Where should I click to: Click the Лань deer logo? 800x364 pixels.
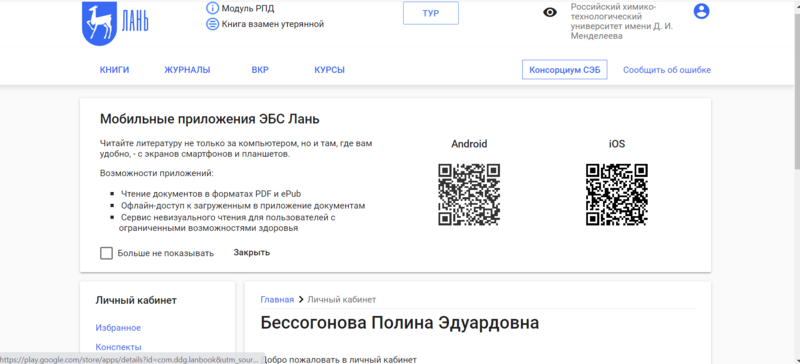pos(115,23)
